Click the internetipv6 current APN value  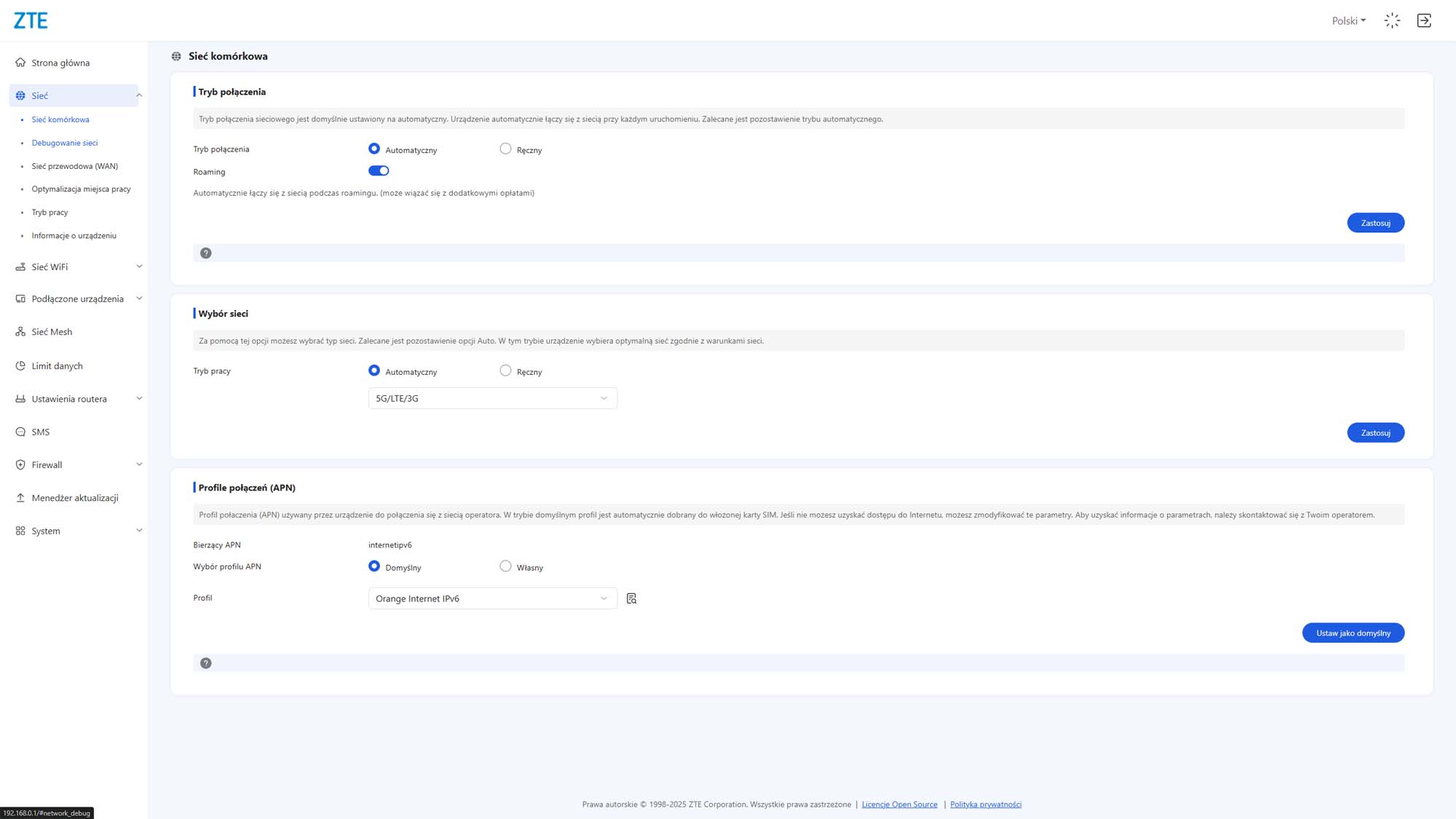point(390,545)
